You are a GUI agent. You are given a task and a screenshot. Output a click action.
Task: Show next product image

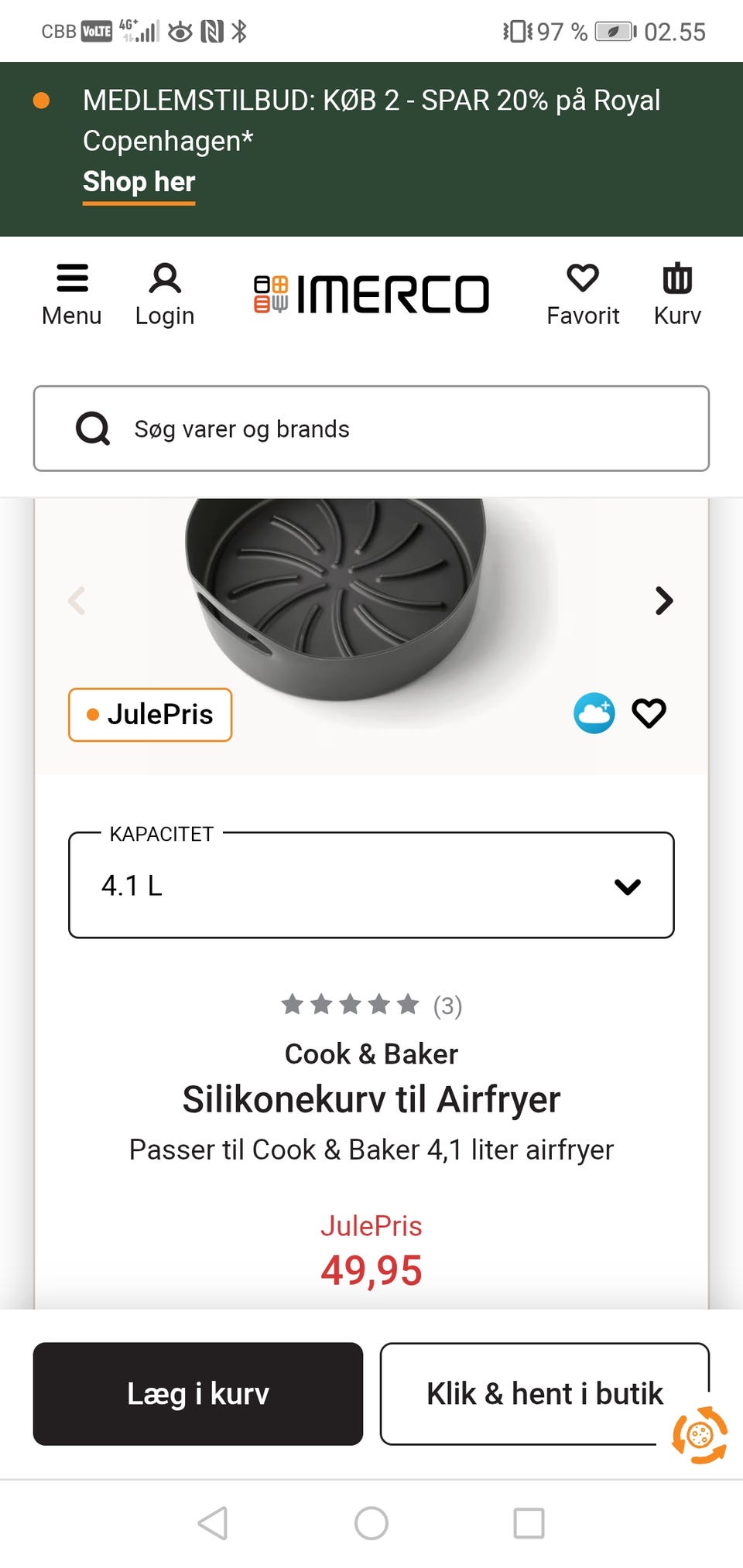[663, 600]
